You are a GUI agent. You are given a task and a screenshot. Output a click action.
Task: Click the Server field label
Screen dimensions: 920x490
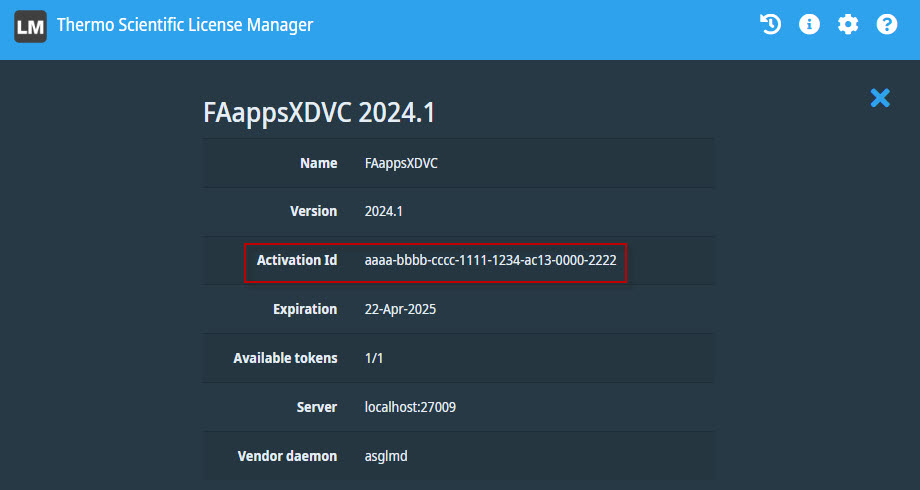(x=317, y=407)
